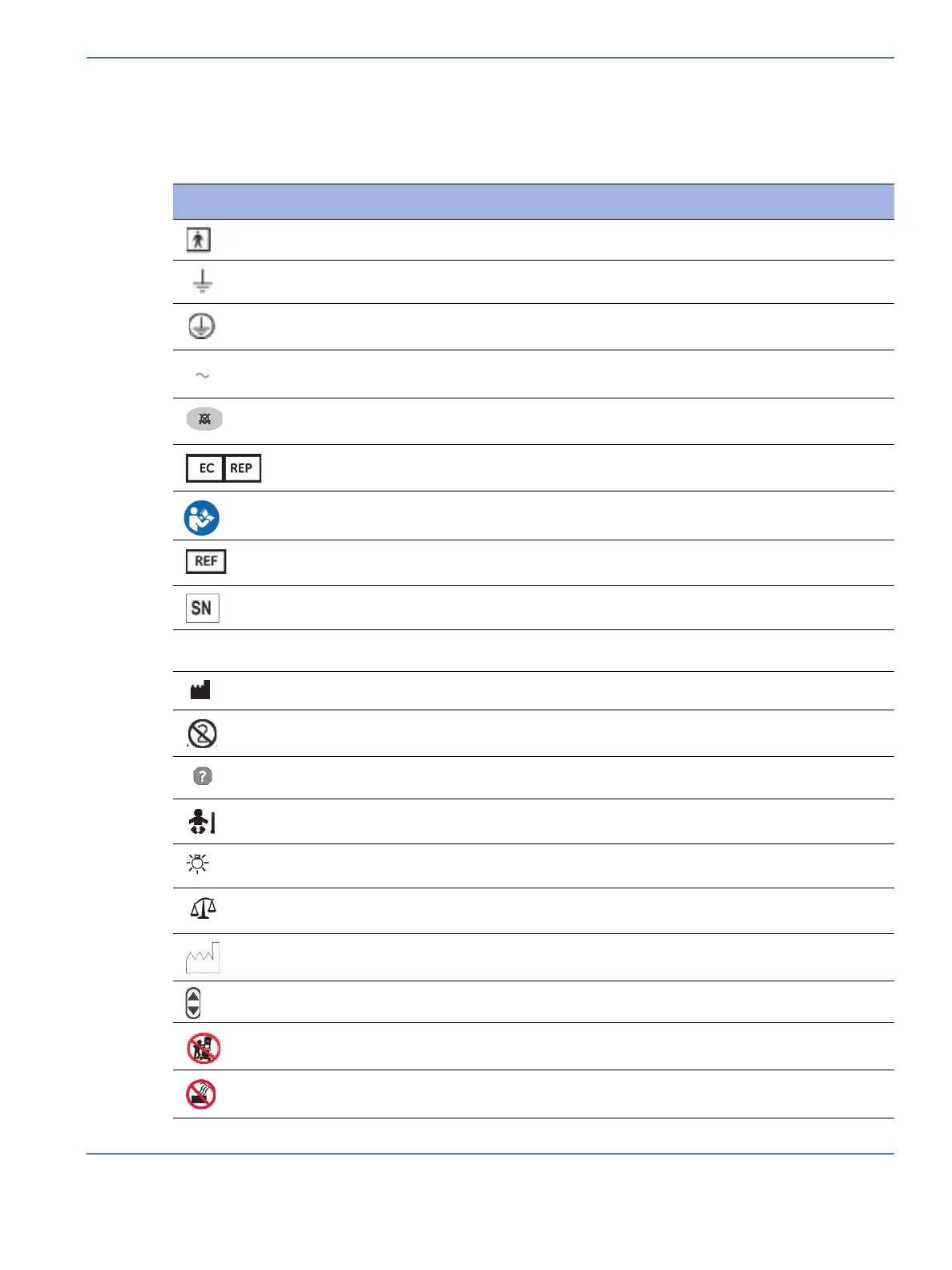Click the blue table header row
The image size is (952, 1270).
534,201
